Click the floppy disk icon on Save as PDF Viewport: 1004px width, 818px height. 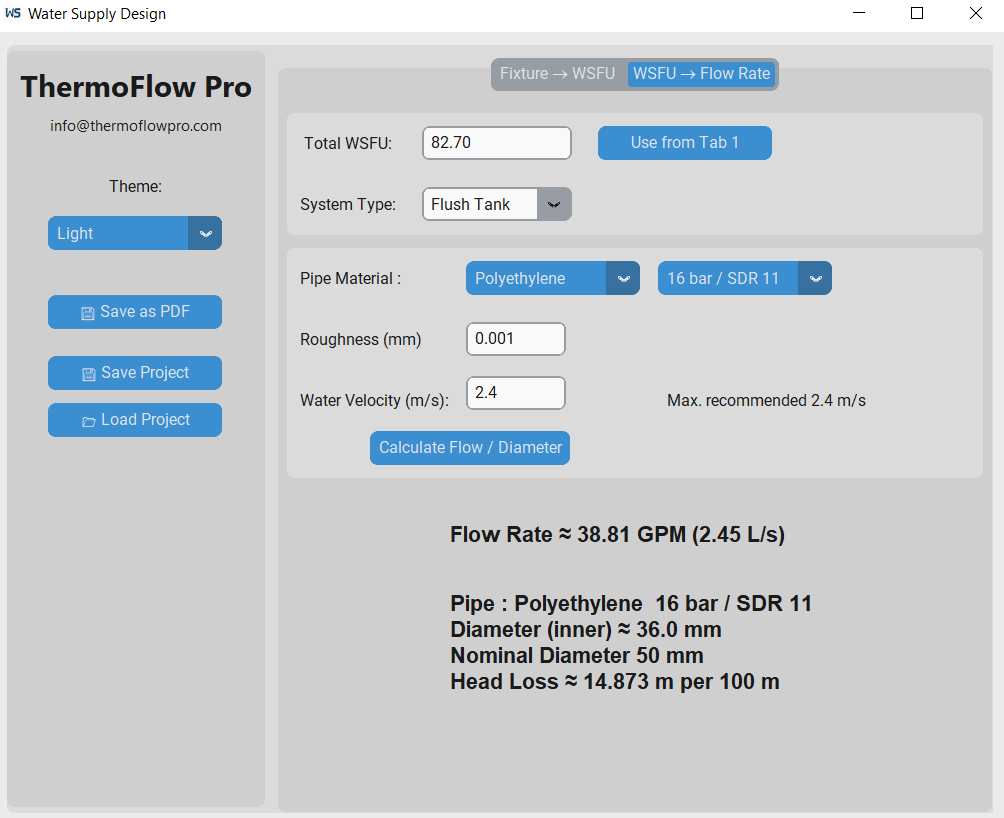88,313
